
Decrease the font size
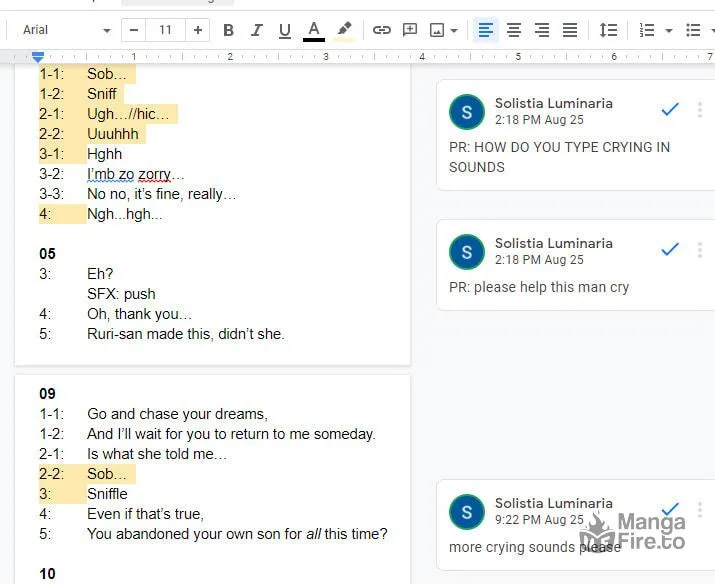click(134, 30)
